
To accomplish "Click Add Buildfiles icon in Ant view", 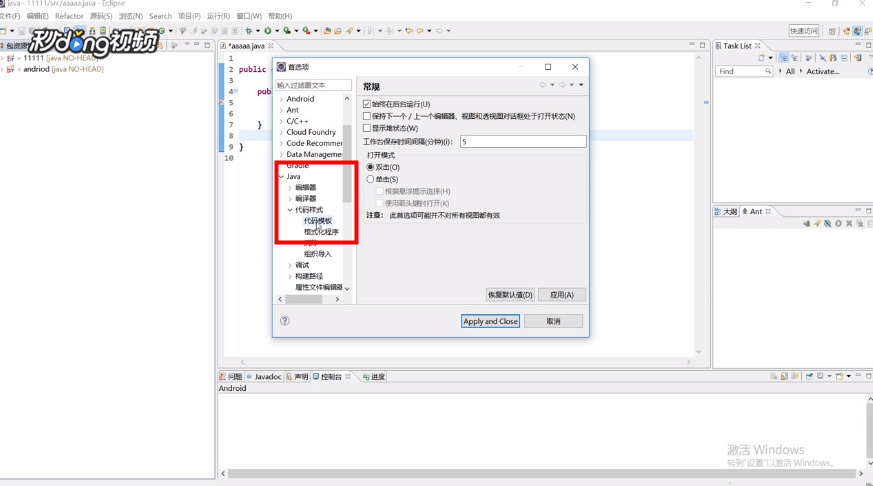I will (x=807, y=223).
